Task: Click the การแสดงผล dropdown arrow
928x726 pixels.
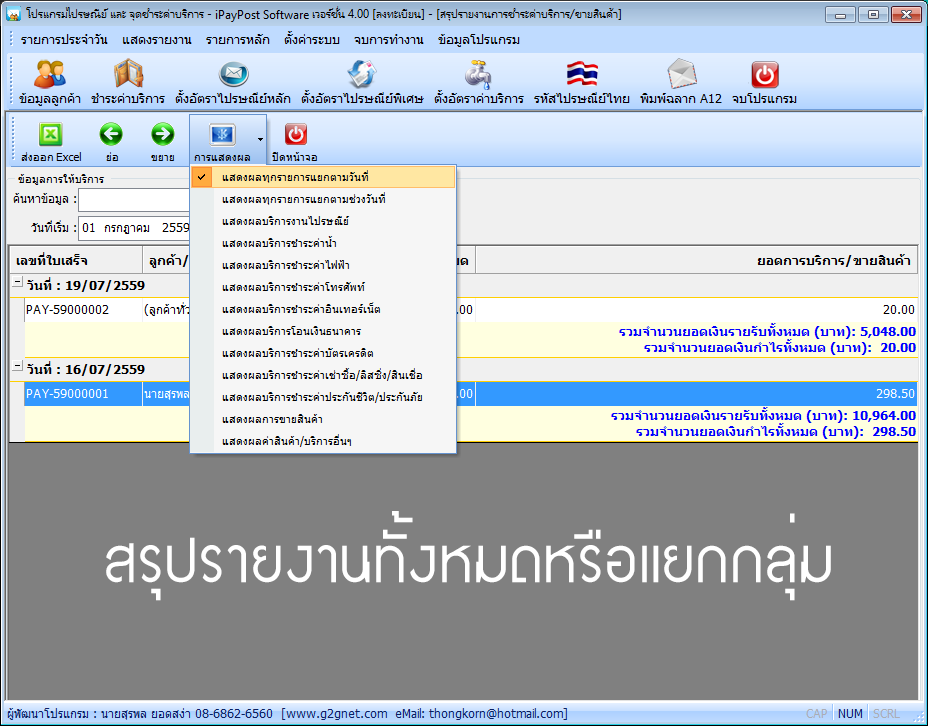Action: (x=260, y=140)
